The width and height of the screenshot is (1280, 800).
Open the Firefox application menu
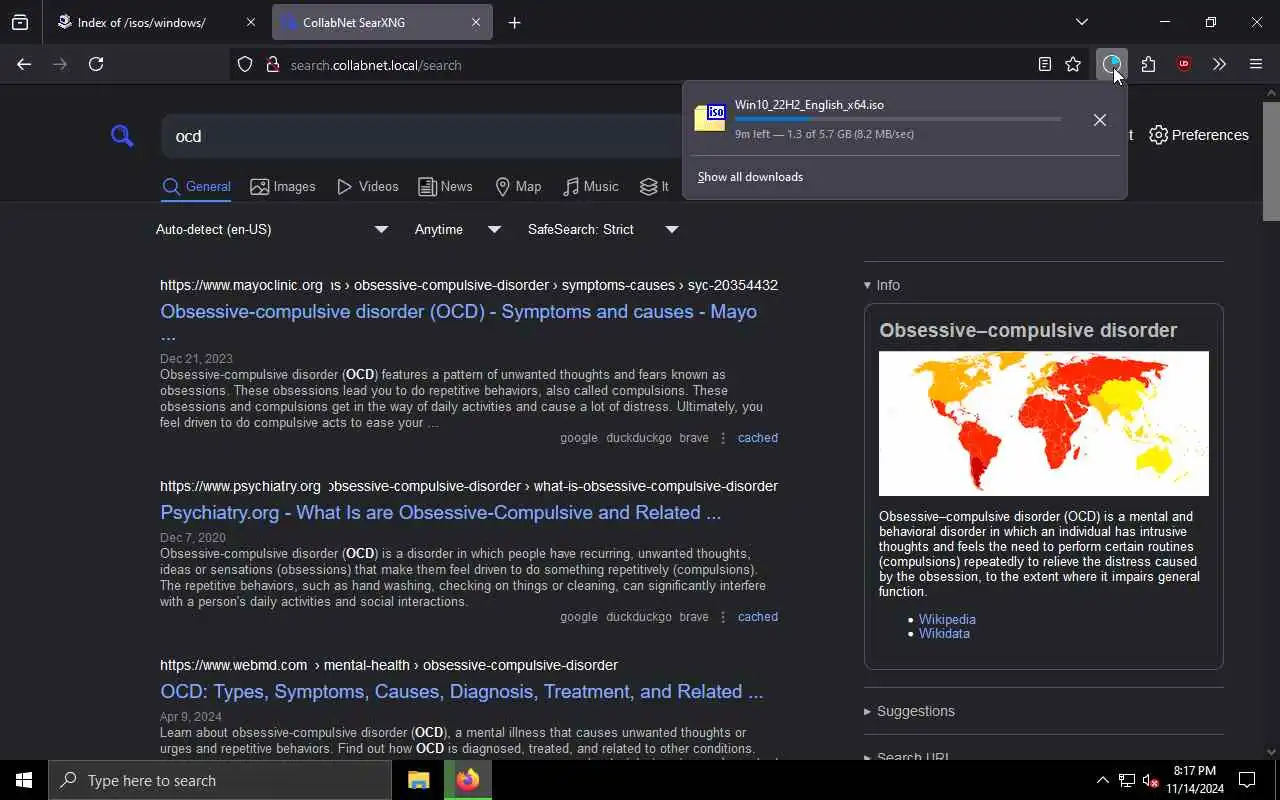1256,64
